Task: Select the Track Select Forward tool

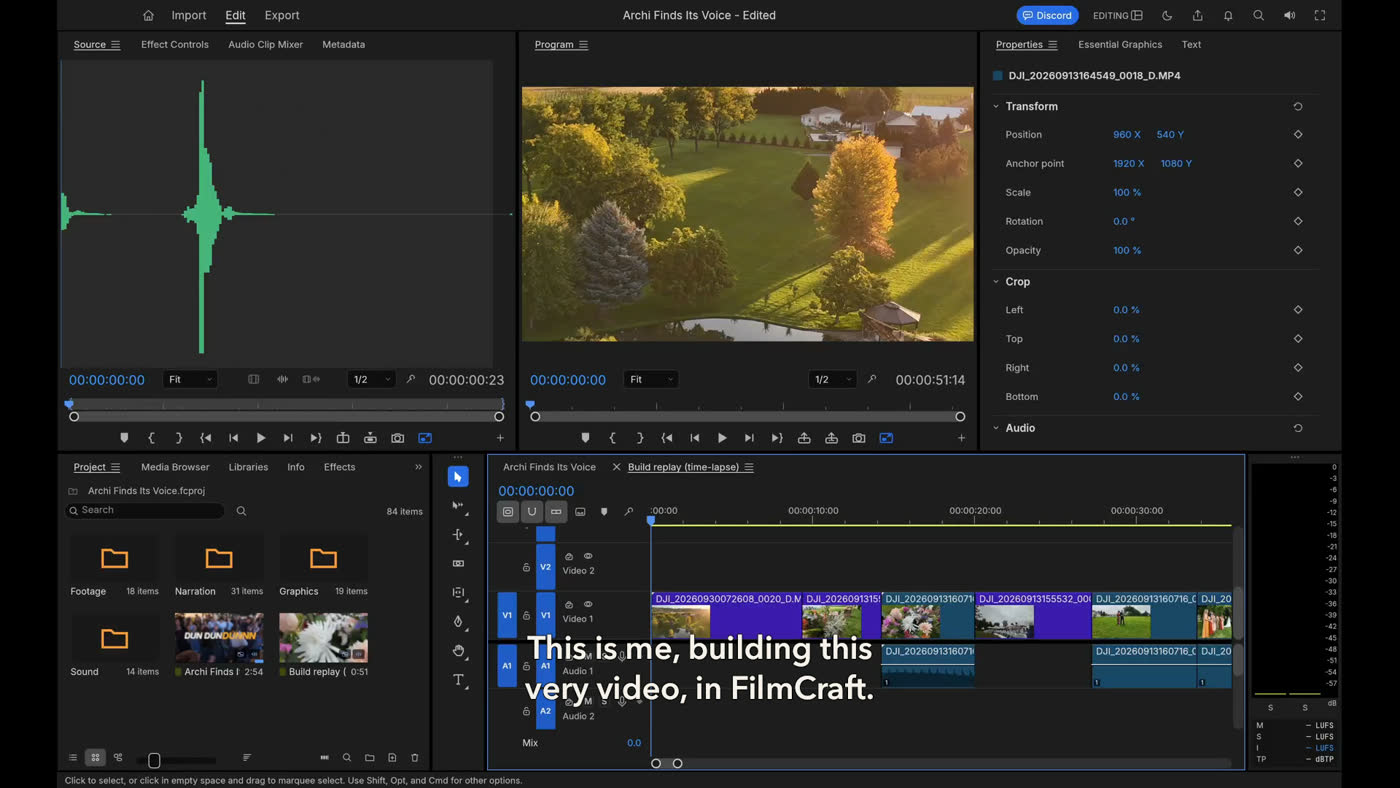Action: 458,506
